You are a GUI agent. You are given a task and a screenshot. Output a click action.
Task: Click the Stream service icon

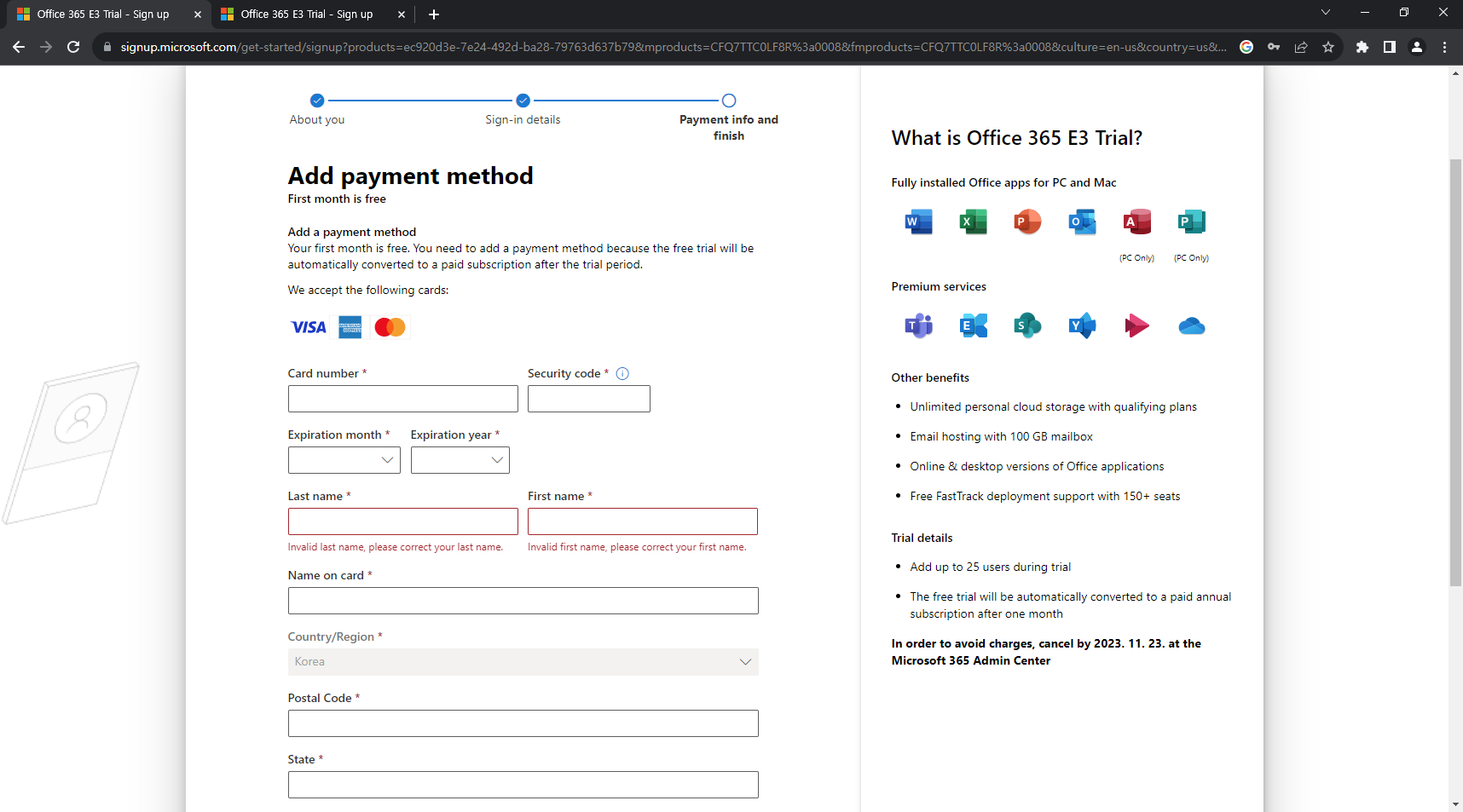point(1136,325)
